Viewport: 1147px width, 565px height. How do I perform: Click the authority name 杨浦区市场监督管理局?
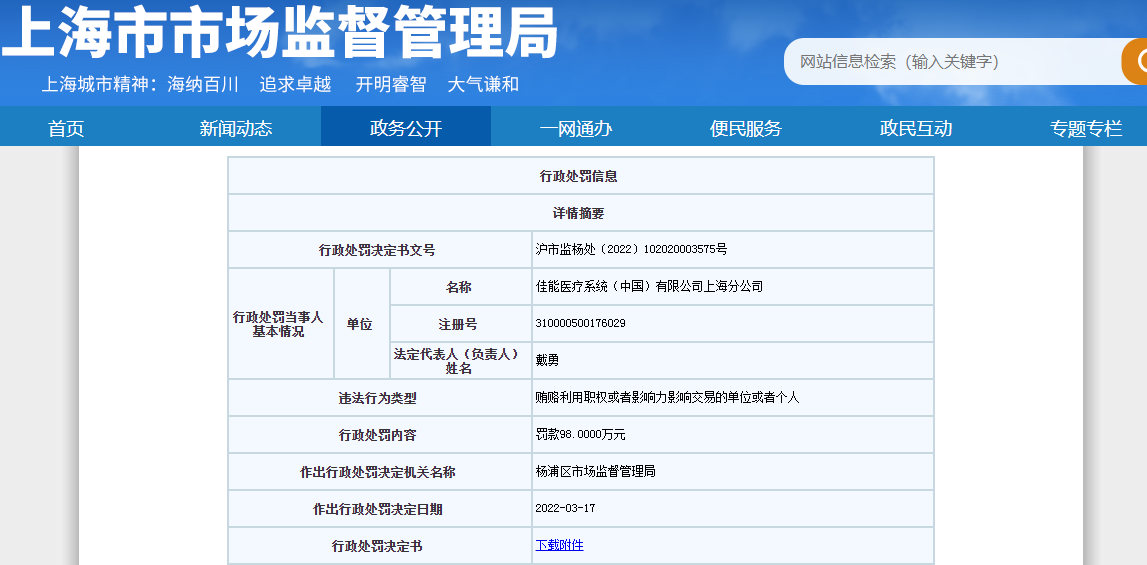coord(595,471)
